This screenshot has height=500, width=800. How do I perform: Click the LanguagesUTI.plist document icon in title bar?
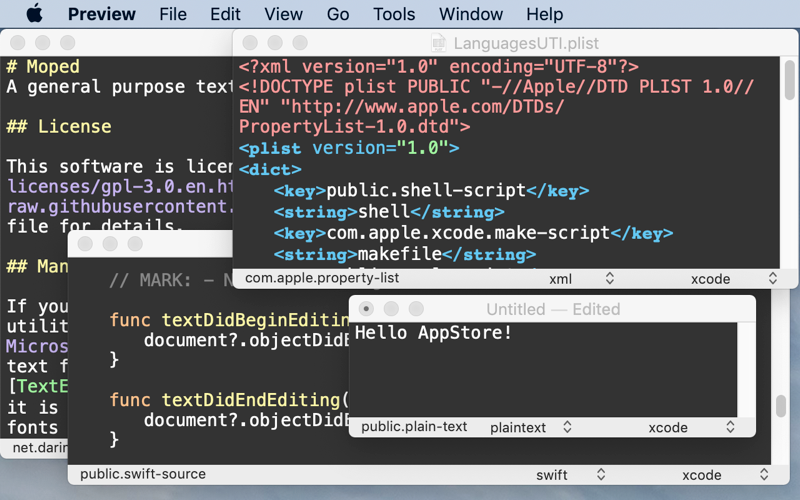[438, 43]
